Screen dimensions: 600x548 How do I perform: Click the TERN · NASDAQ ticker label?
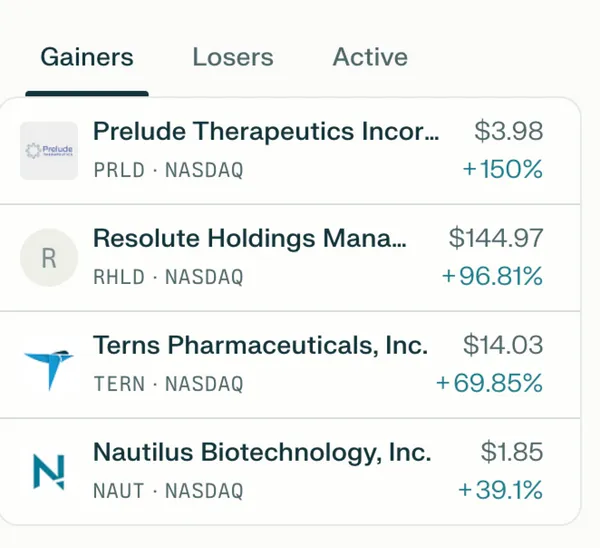coord(168,384)
